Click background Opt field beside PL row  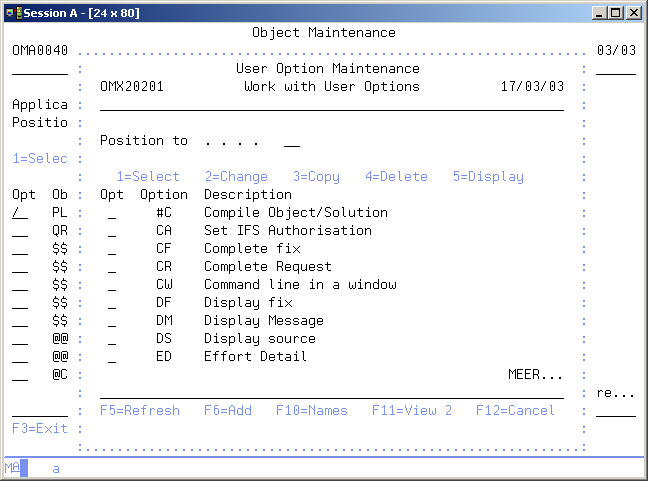point(20,213)
